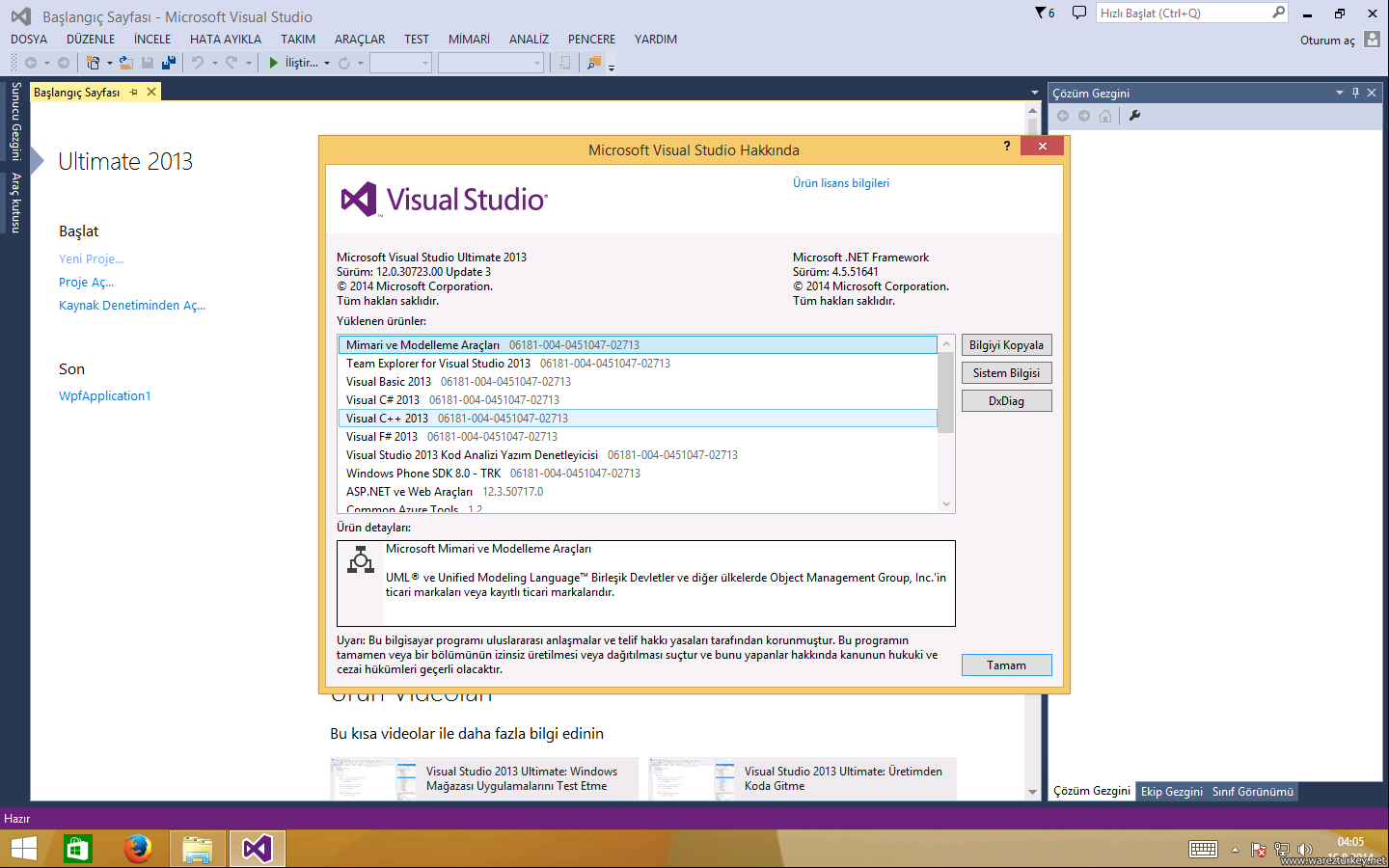Image resolution: width=1389 pixels, height=868 pixels.
Task: Open the DÜZENLE menu
Action: pyautogui.click(x=91, y=40)
